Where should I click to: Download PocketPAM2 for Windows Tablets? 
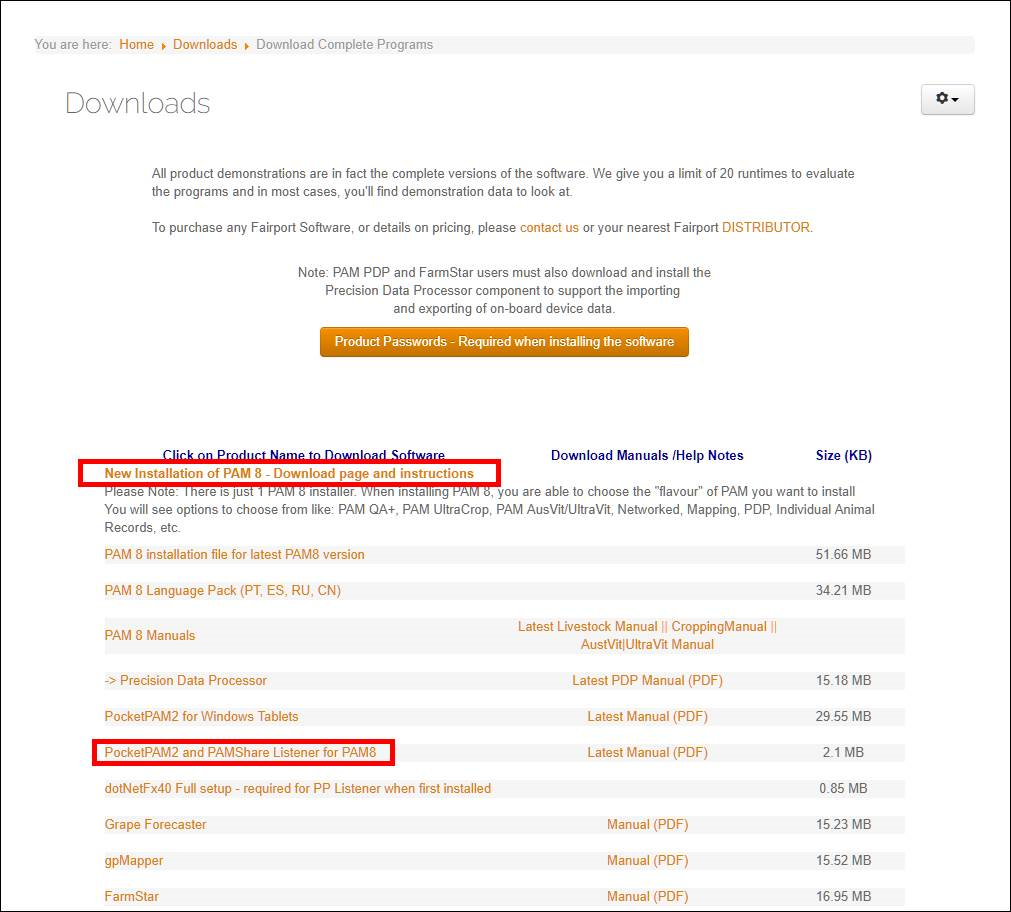pos(201,717)
